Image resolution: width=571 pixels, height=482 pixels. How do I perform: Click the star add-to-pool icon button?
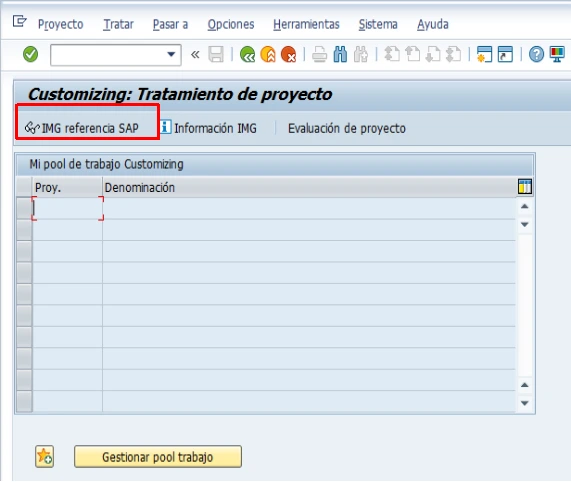[x=44, y=457]
